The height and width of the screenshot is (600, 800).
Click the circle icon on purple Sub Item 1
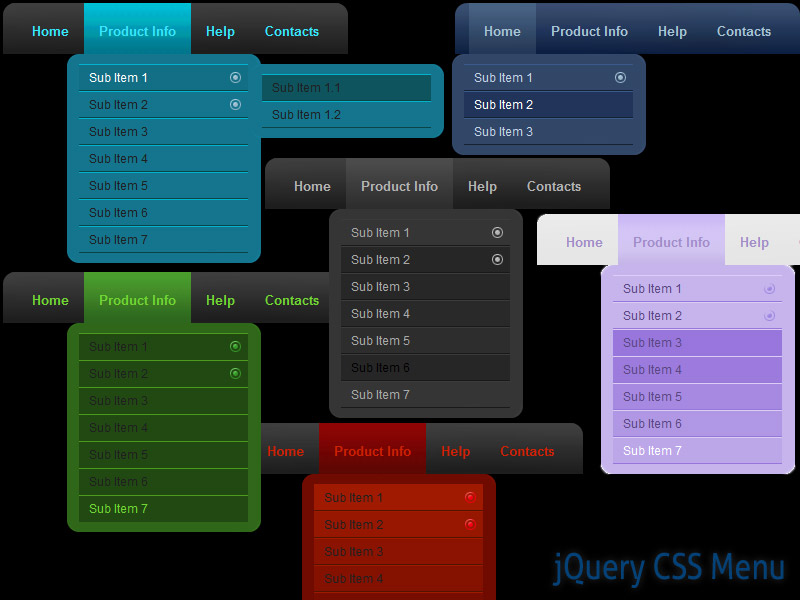click(770, 288)
